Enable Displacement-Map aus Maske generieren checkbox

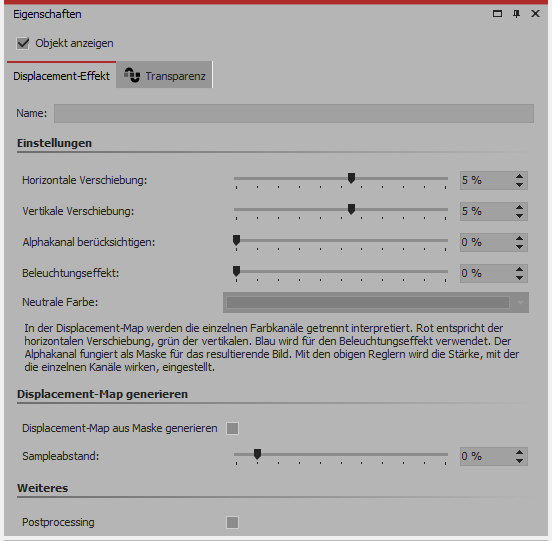click(x=232, y=428)
